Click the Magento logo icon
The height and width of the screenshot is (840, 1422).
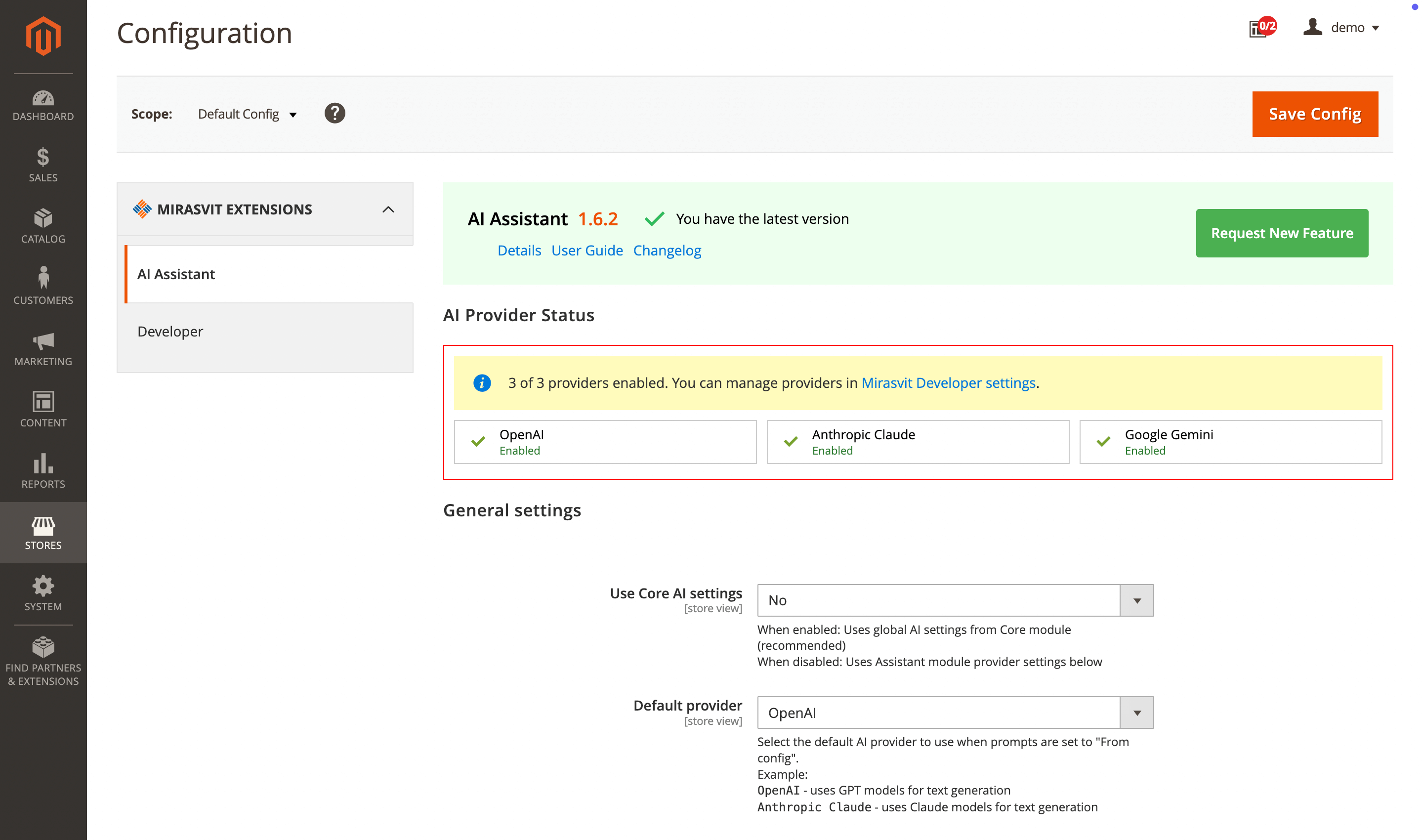click(43, 36)
